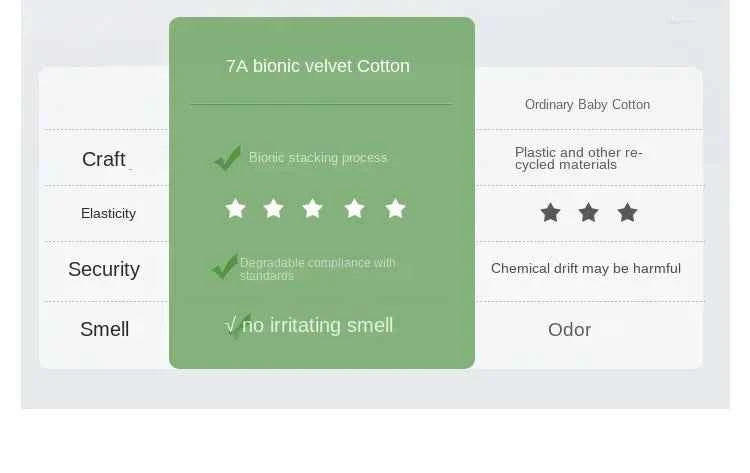Click Chemical drift may be harmful text
The width and height of the screenshot is (750, 473).
click(586, 268)
